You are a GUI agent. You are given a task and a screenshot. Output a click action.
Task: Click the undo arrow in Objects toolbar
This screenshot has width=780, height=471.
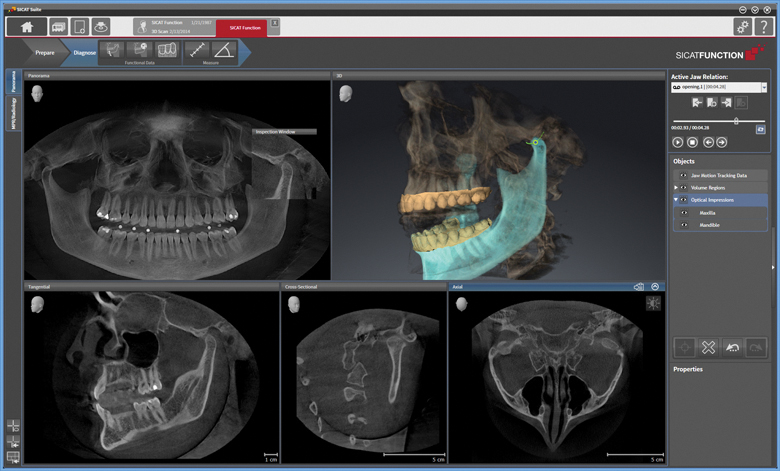click(732, 346)
